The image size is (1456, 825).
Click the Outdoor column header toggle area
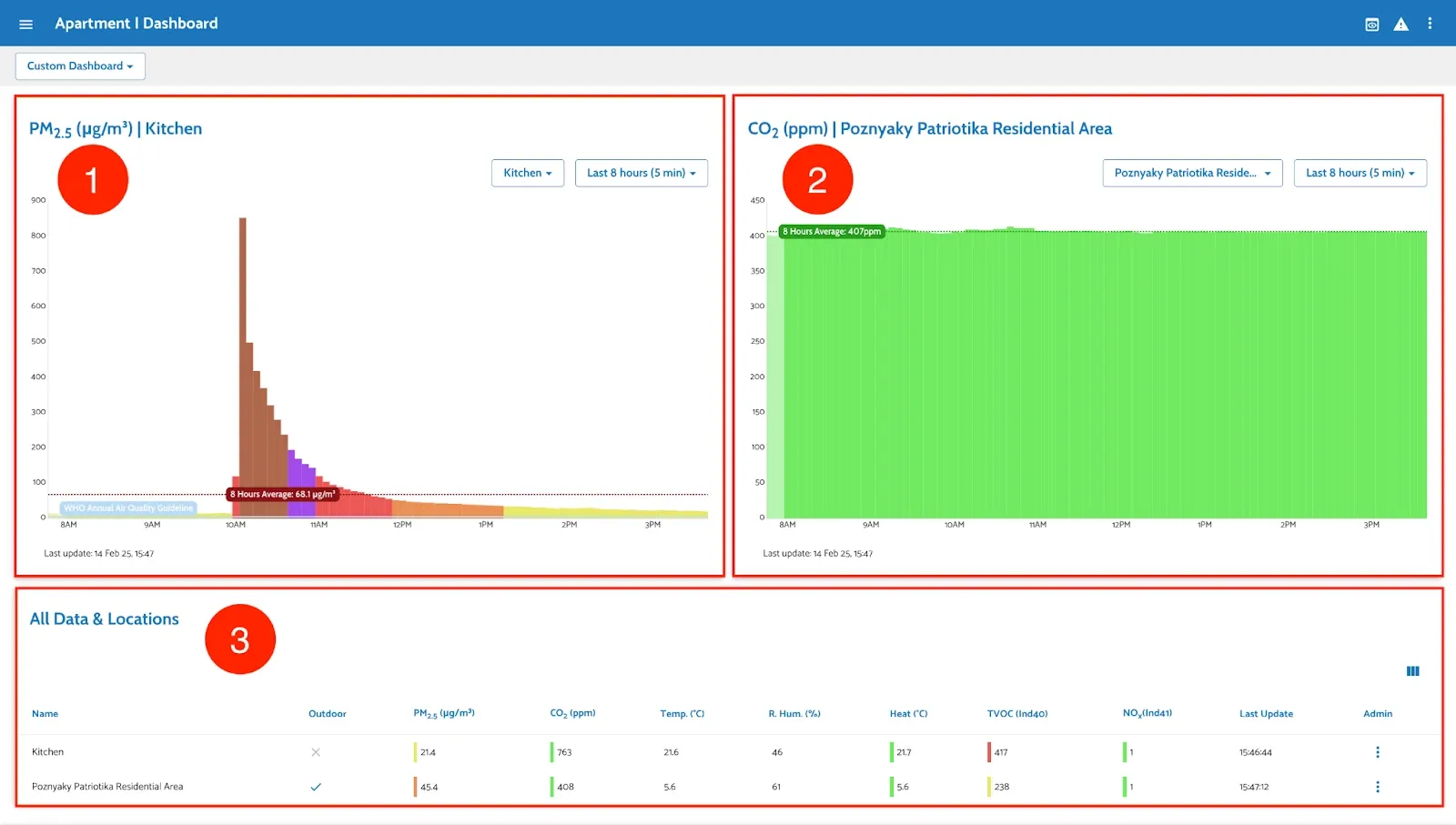click(328, 713)
